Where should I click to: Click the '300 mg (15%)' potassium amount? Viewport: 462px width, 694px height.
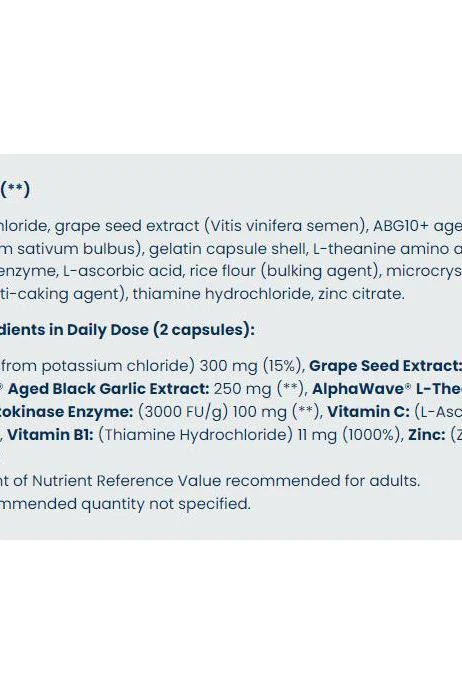(x=252, y=366)
